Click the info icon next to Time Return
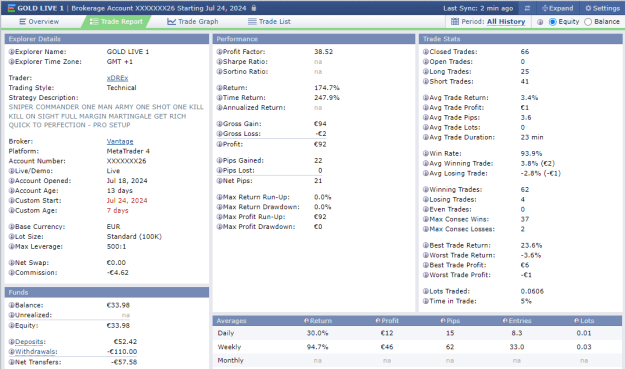Image resolution: width=625 pixels, height=369 pixels. [x=219, y=98]
